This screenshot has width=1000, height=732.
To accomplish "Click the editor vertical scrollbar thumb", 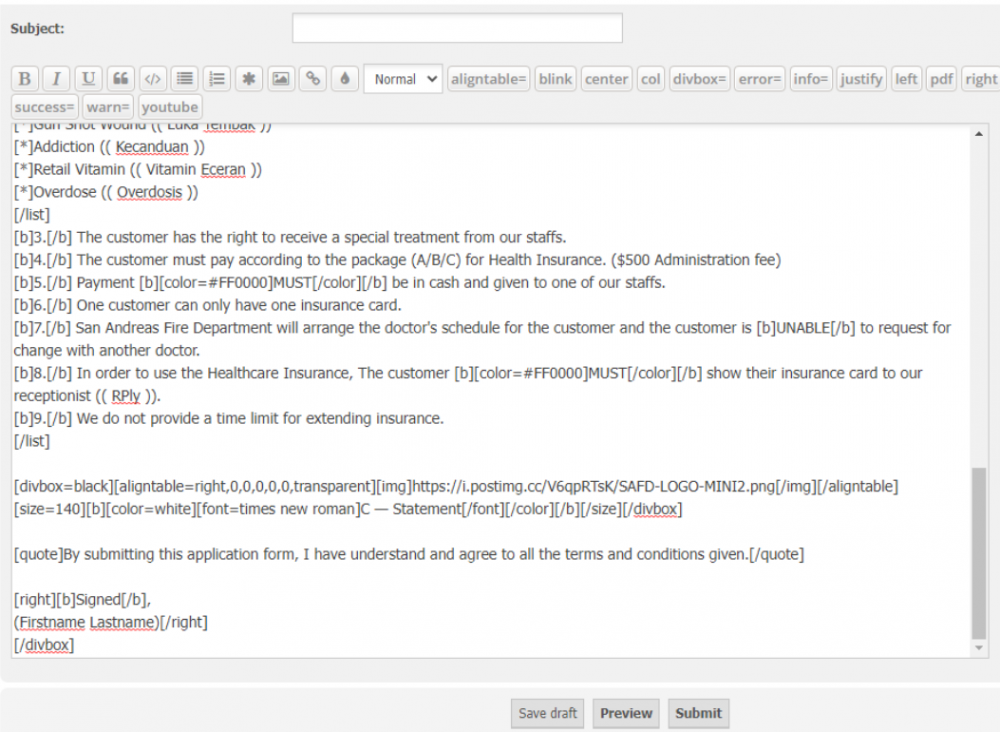I will click(x=978, y=553).
